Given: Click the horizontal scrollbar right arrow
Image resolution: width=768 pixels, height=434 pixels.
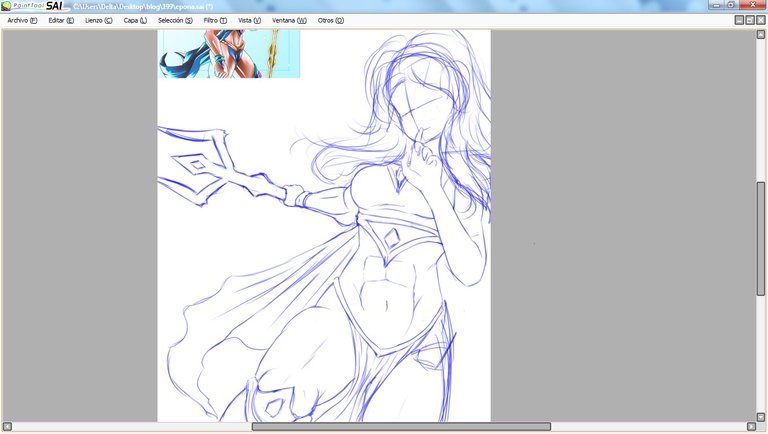Looking at the screenshot, I should tap(751, 427).
